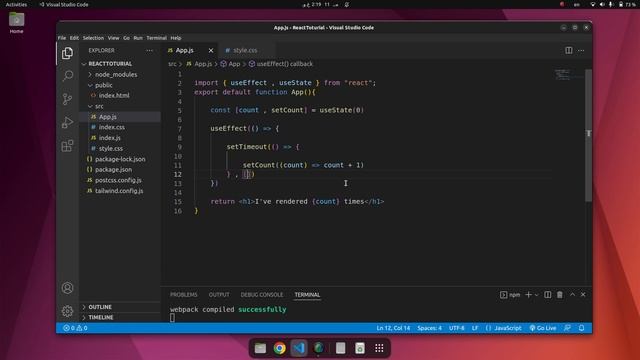Open Files from the dock

(x=260, y=348)
